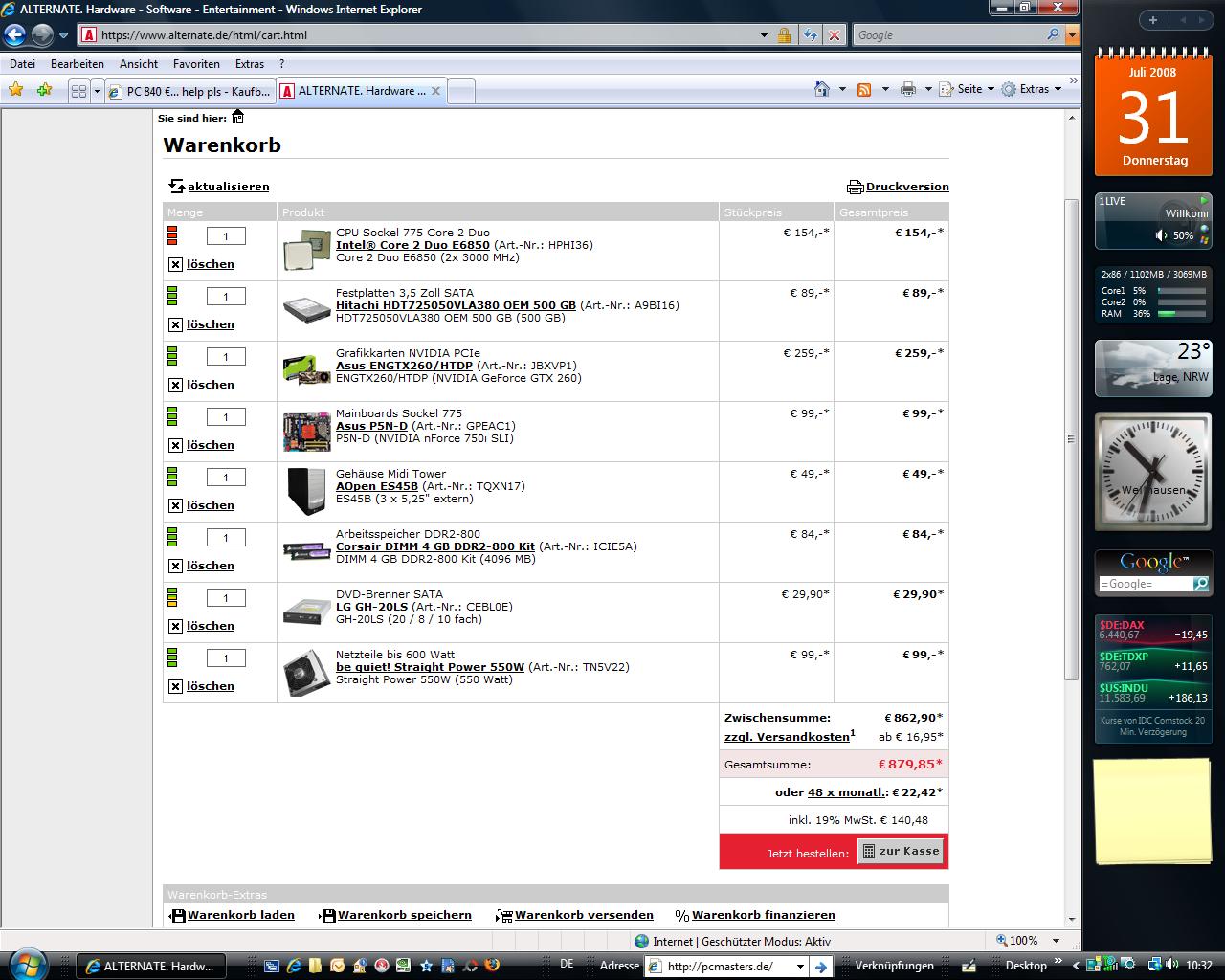The image size is (1225, 980).
Task: Click the delete checkbox for the Asus ENGTX260 row
Action: click(x=175, y=386)
